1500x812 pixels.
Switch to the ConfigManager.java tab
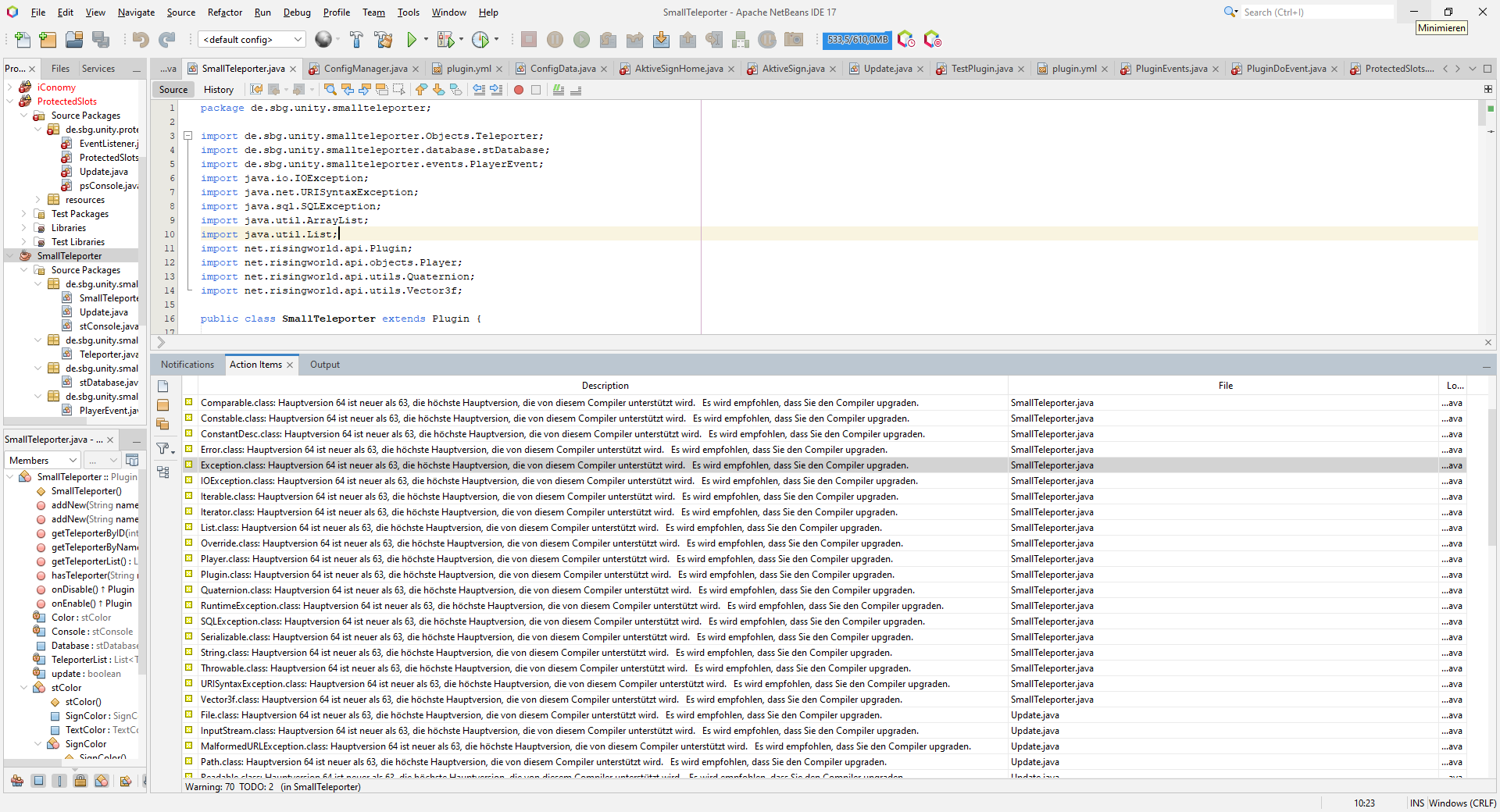pyautogui.click(x=365, y=69)
